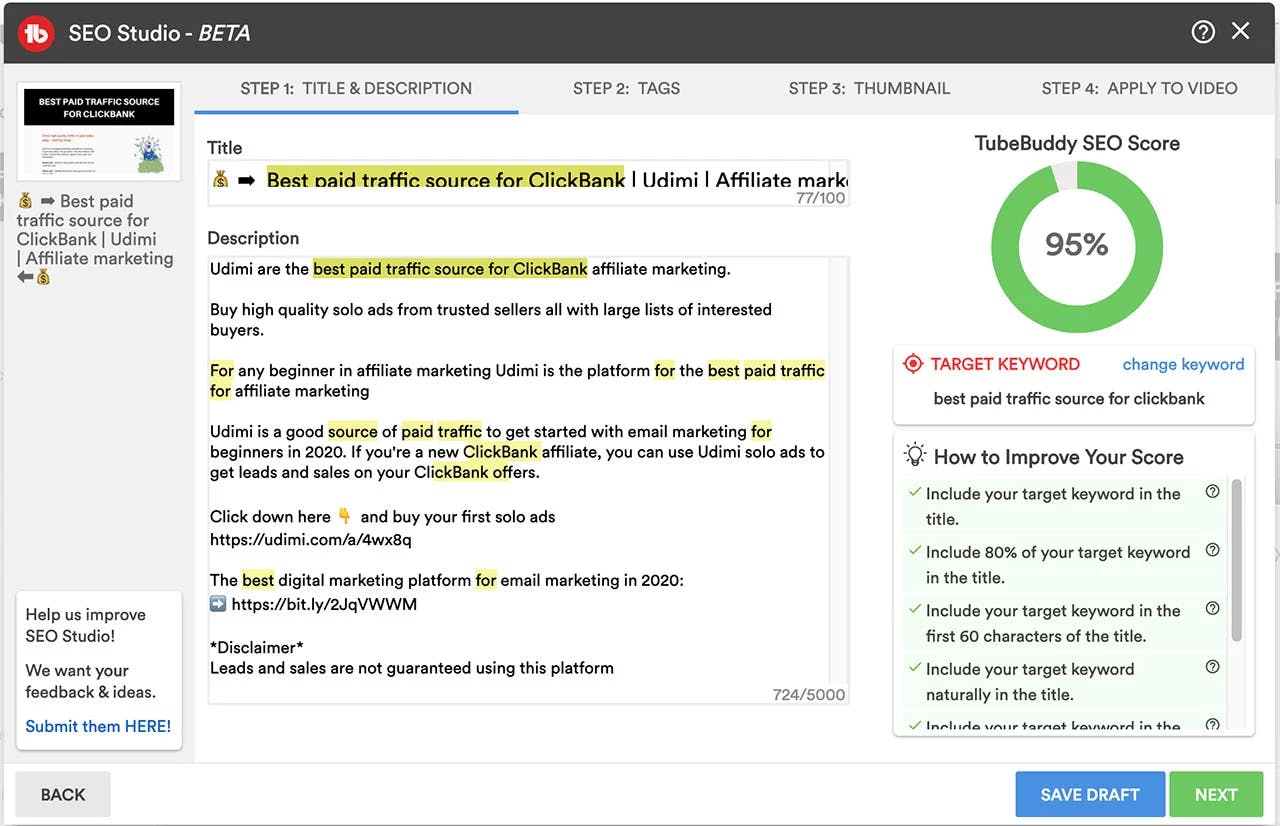Open help icon for 'Include your target keyword in the title'
The height and width of the screenshot is (826, 1280).
tap(1213, 492)
